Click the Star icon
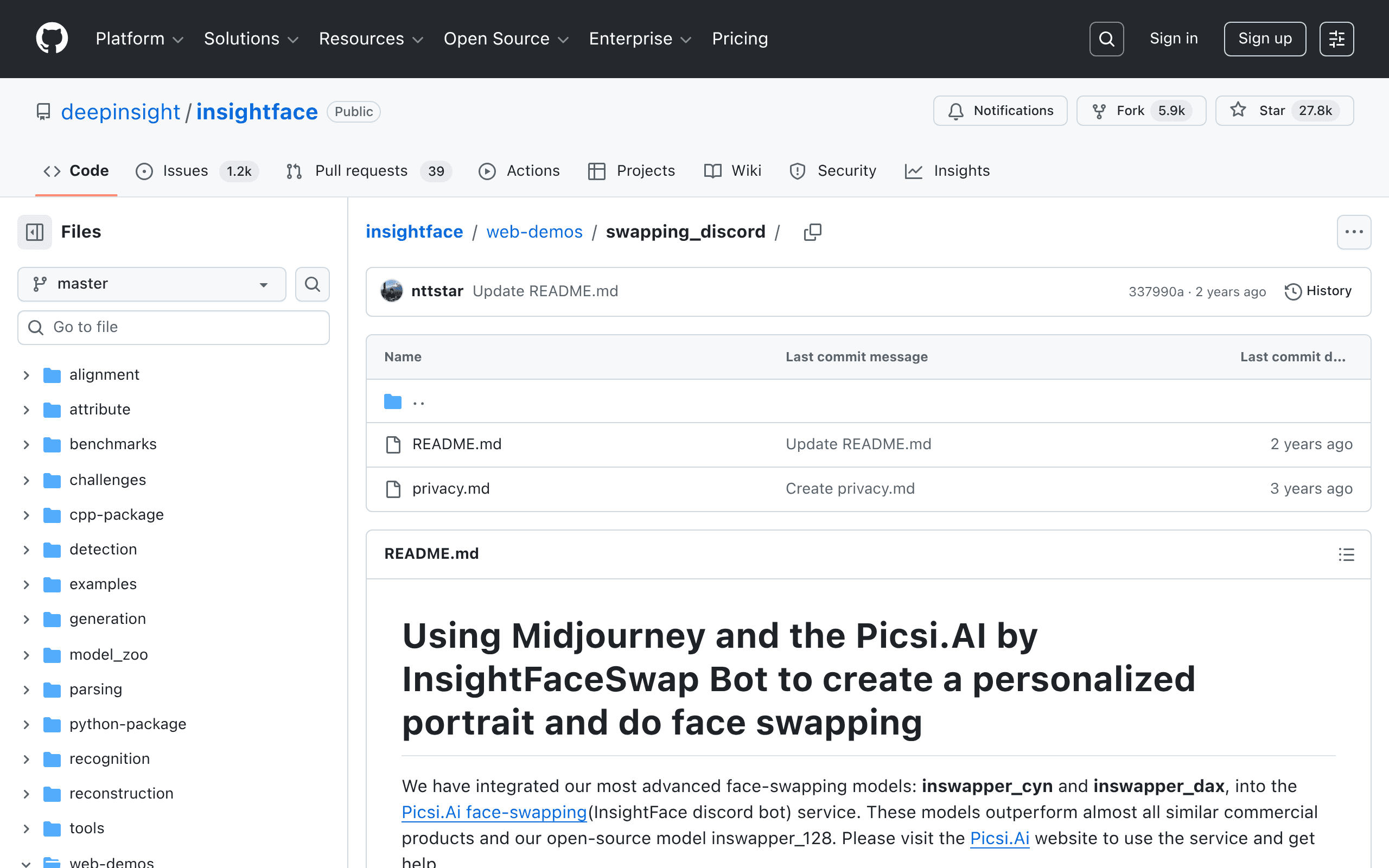 [1238, 110]
